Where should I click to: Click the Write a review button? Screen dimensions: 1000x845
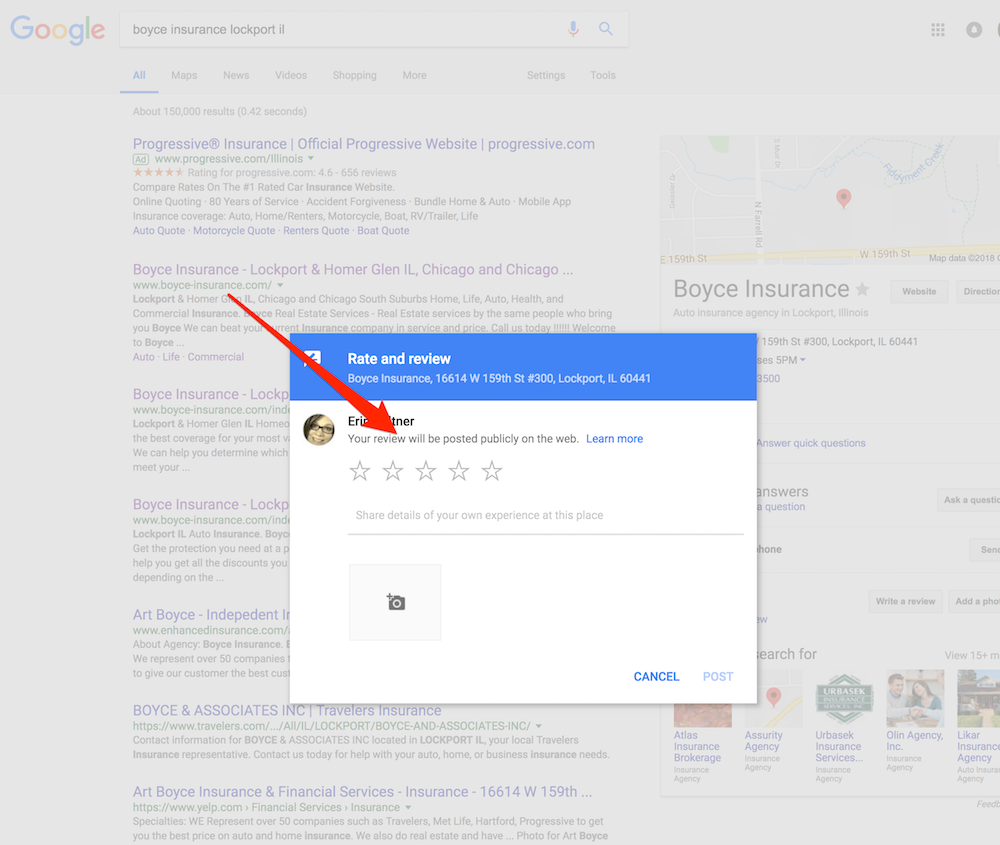pyautogui.click(x=906, y=601)
